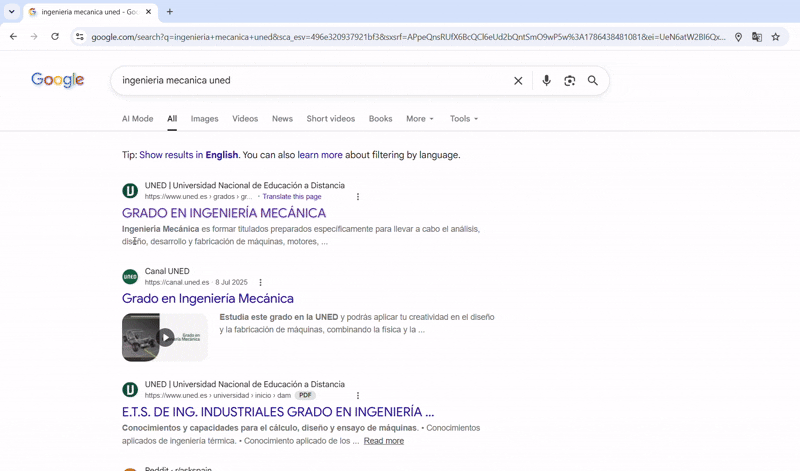Reload the current page
The width and height of the screenshot is (800, 471).
pos(55,37)
